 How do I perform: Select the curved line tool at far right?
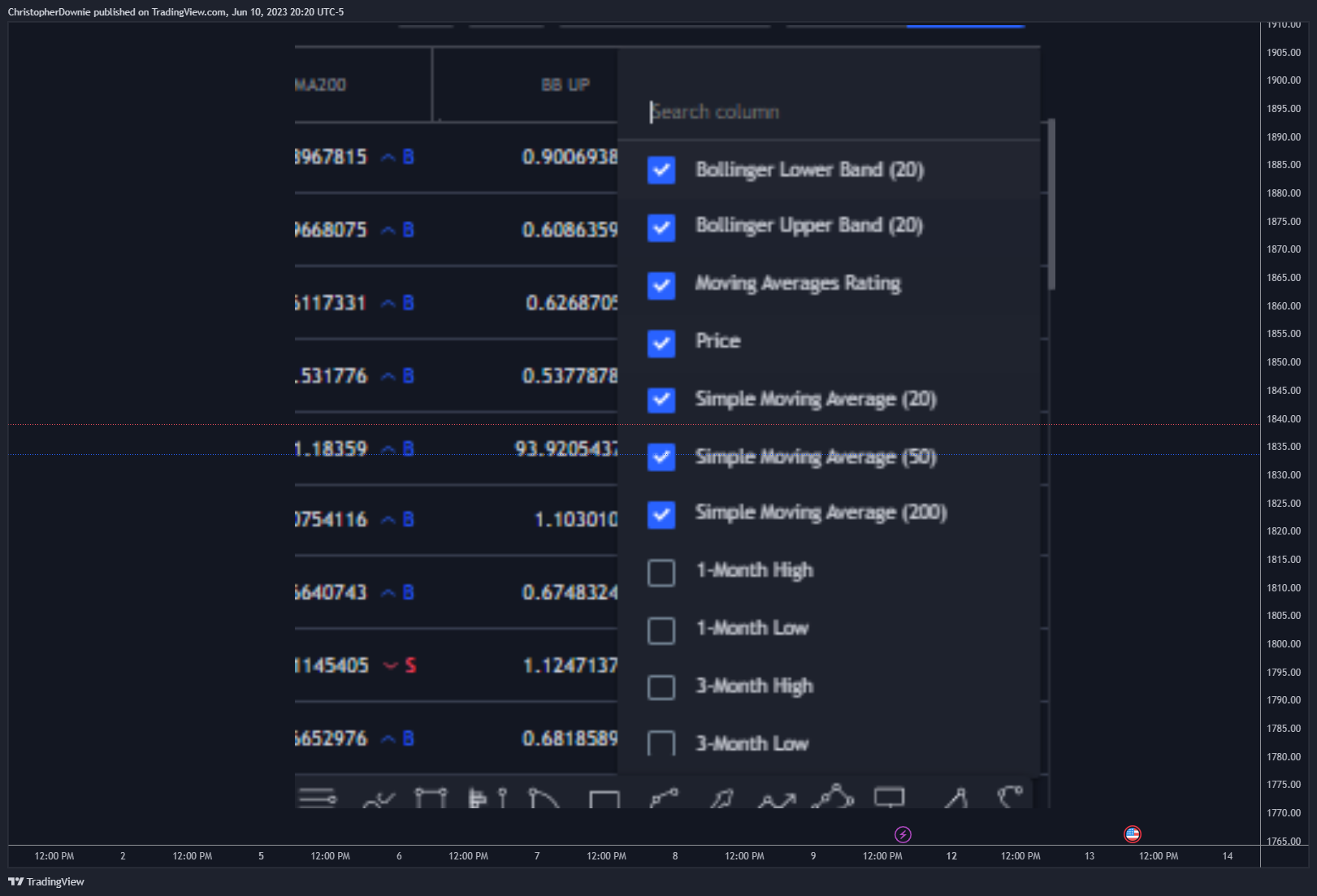pyautogui.click(x=1010, y=796)
